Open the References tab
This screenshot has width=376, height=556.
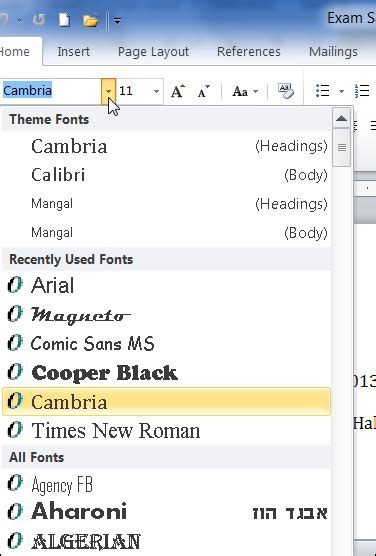(x=249, y=52)
